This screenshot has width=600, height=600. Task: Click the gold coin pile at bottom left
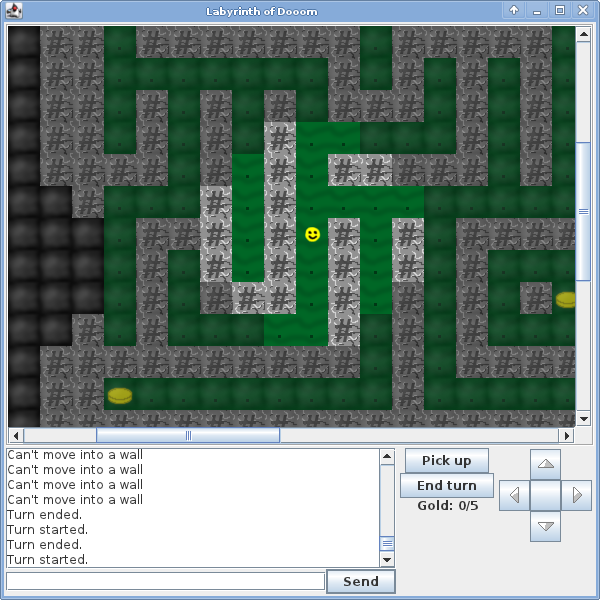click(x=120, y=396)
